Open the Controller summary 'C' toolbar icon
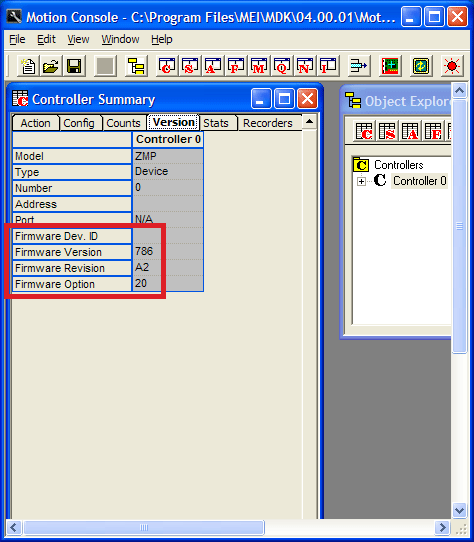 pos(167,66)
